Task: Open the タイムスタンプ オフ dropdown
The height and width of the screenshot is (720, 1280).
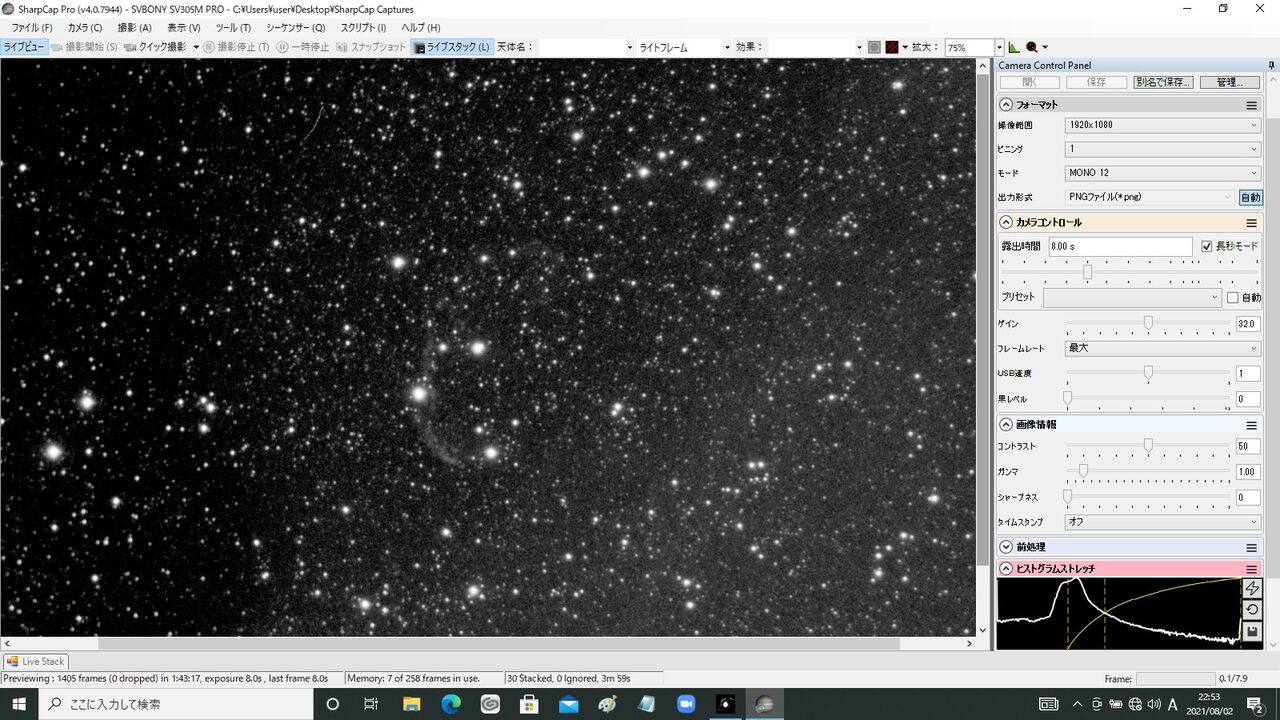Action: tap(1163, 522)
